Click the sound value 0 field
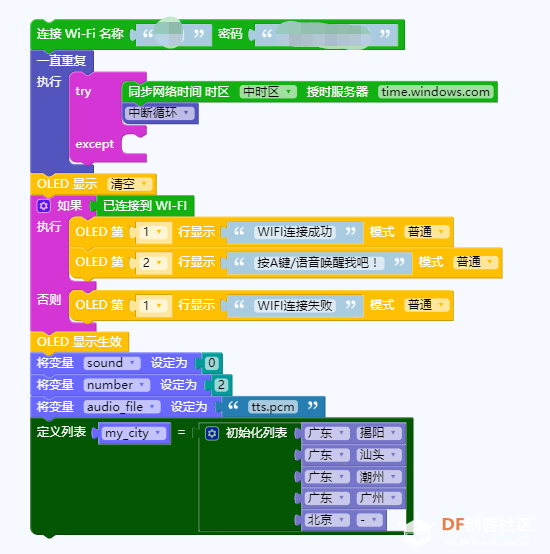This screenshot has width=550, height=554. tap(212, 363)
